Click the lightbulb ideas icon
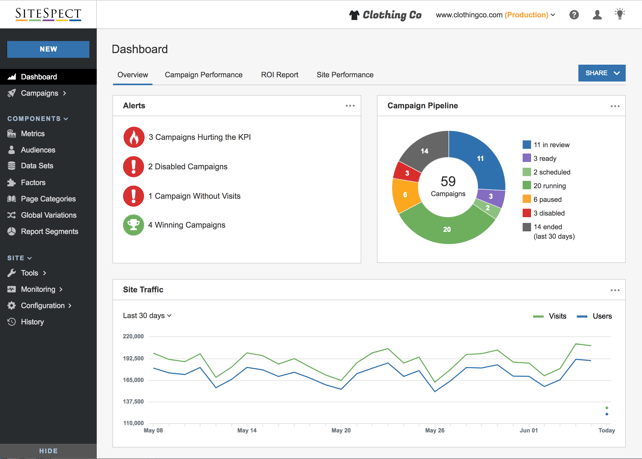The image size is (642, 459). coord(620,14)
